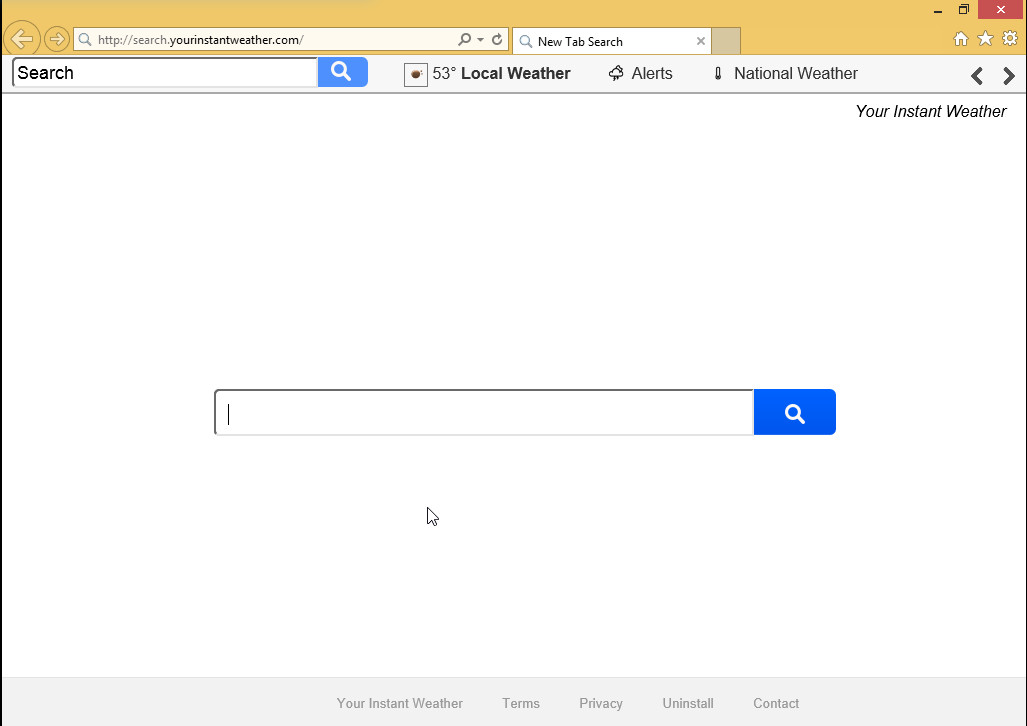This screenshot has height=726, width=1027.
Task: Open the Privacy footer link
Action: pos(601,703)
